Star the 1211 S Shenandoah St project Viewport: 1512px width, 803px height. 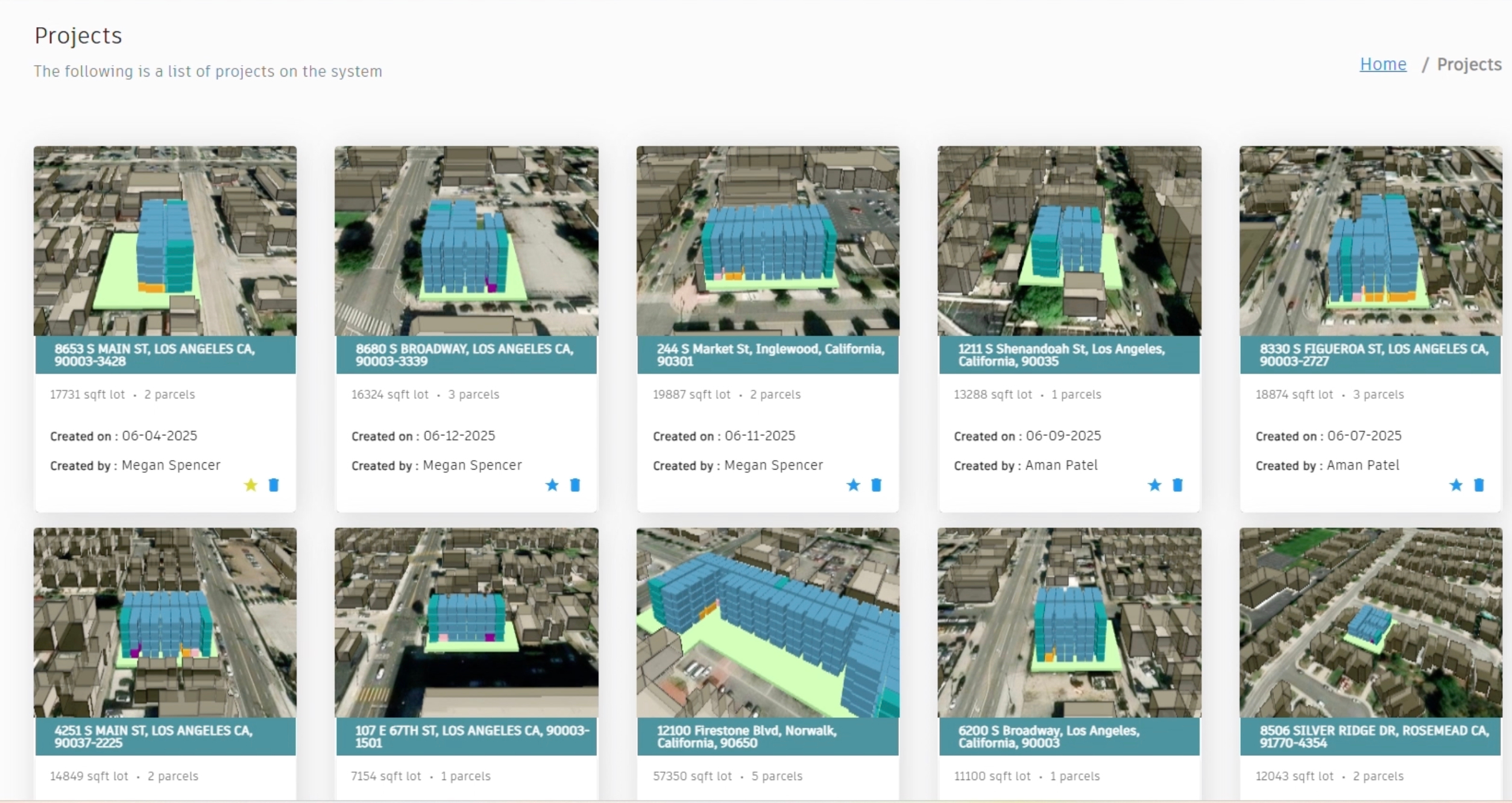[1154, 485]
